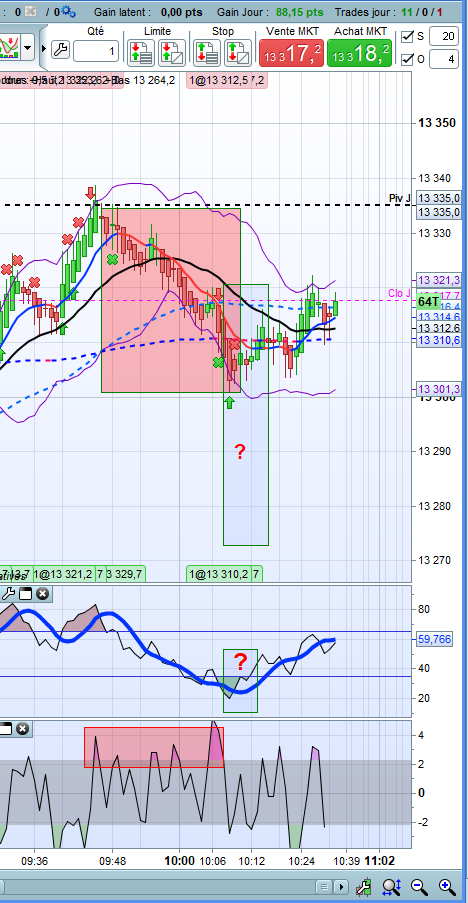
Task: Click the auto-fit zoom arrows magnifier icon
Action: 391,887
